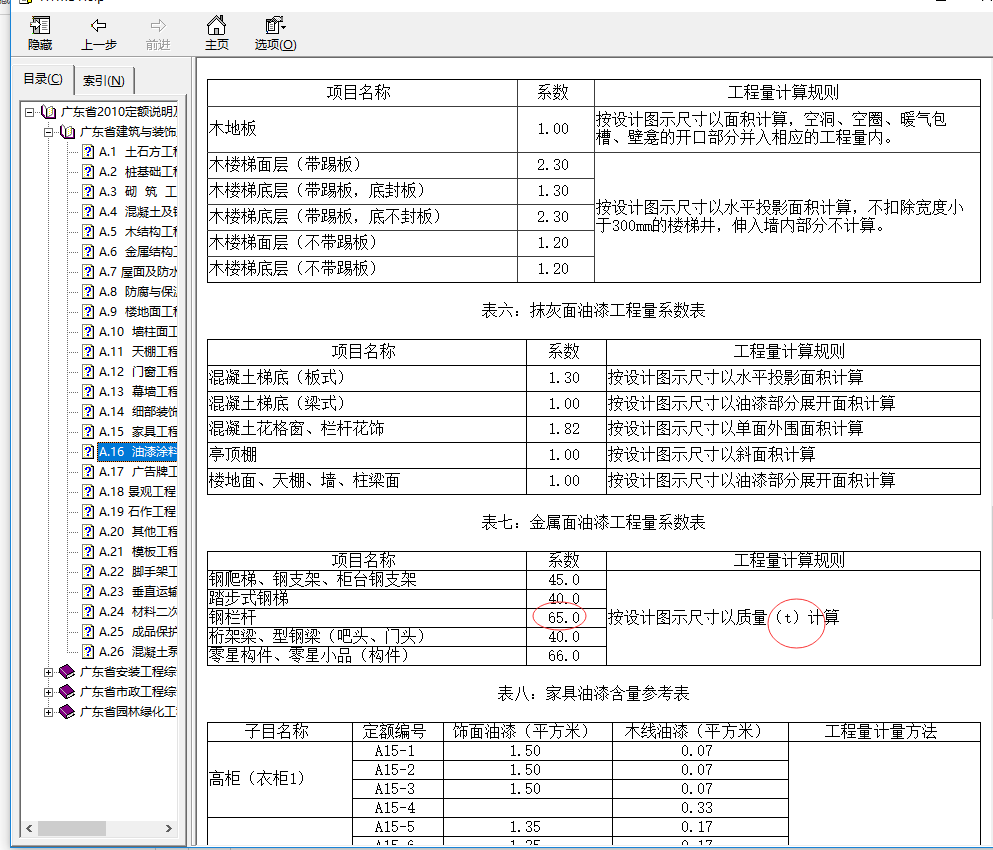Click left arrow of tree horizontal scrollbar
Screen dimensions: 993x850
(29, 828)
